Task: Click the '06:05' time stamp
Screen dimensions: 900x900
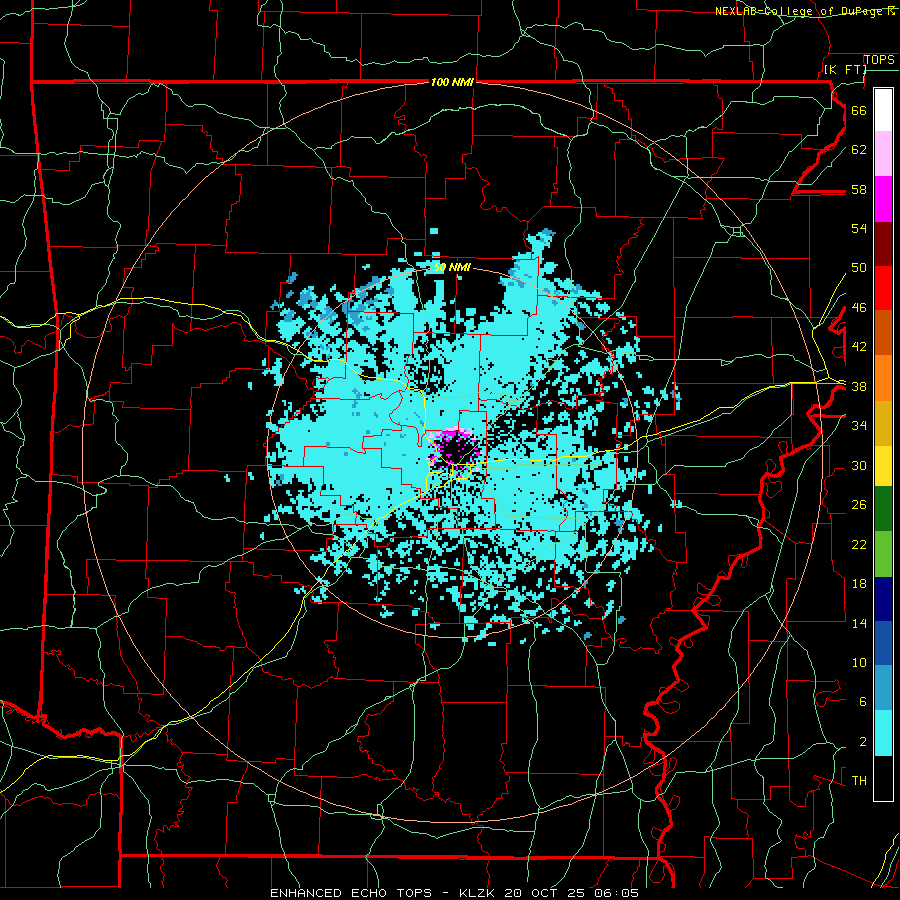Action: 617,893
